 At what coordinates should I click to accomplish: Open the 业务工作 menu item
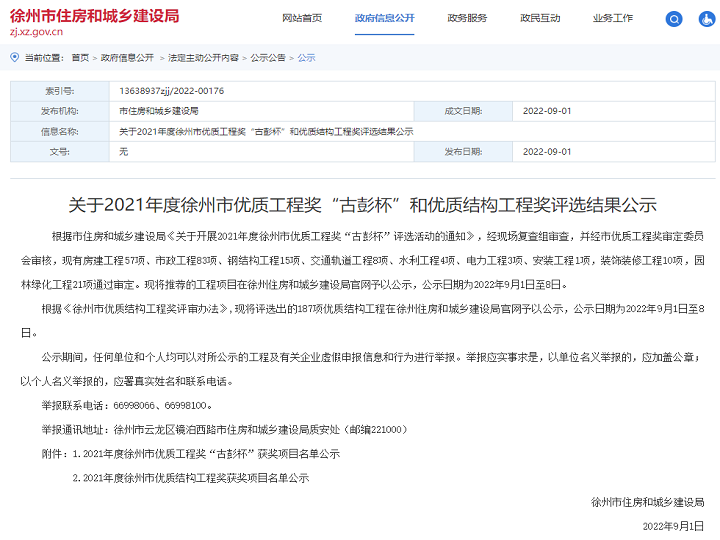tap(612, 19)
